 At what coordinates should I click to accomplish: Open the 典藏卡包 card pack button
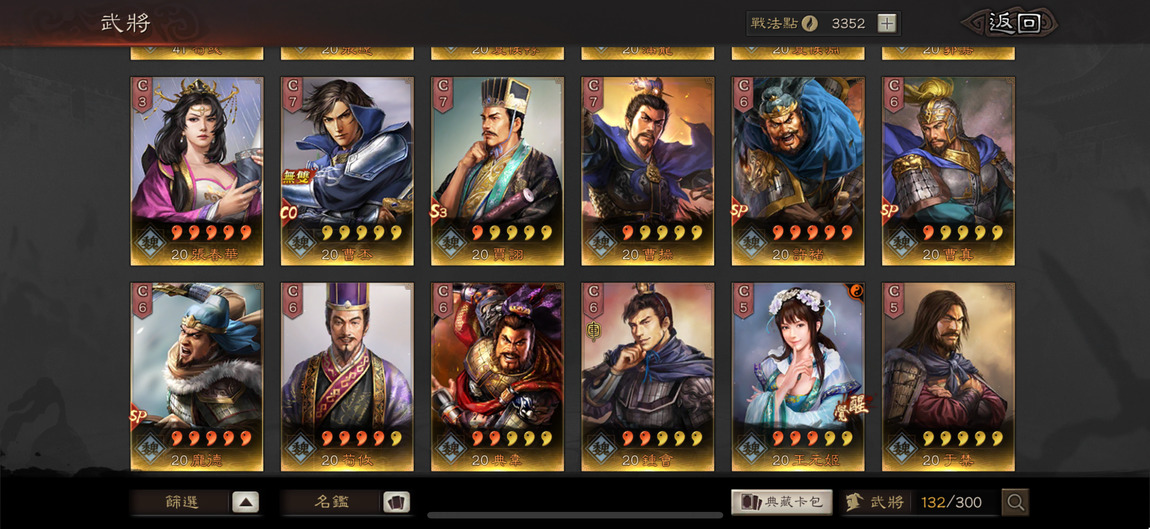click(782, 503)
